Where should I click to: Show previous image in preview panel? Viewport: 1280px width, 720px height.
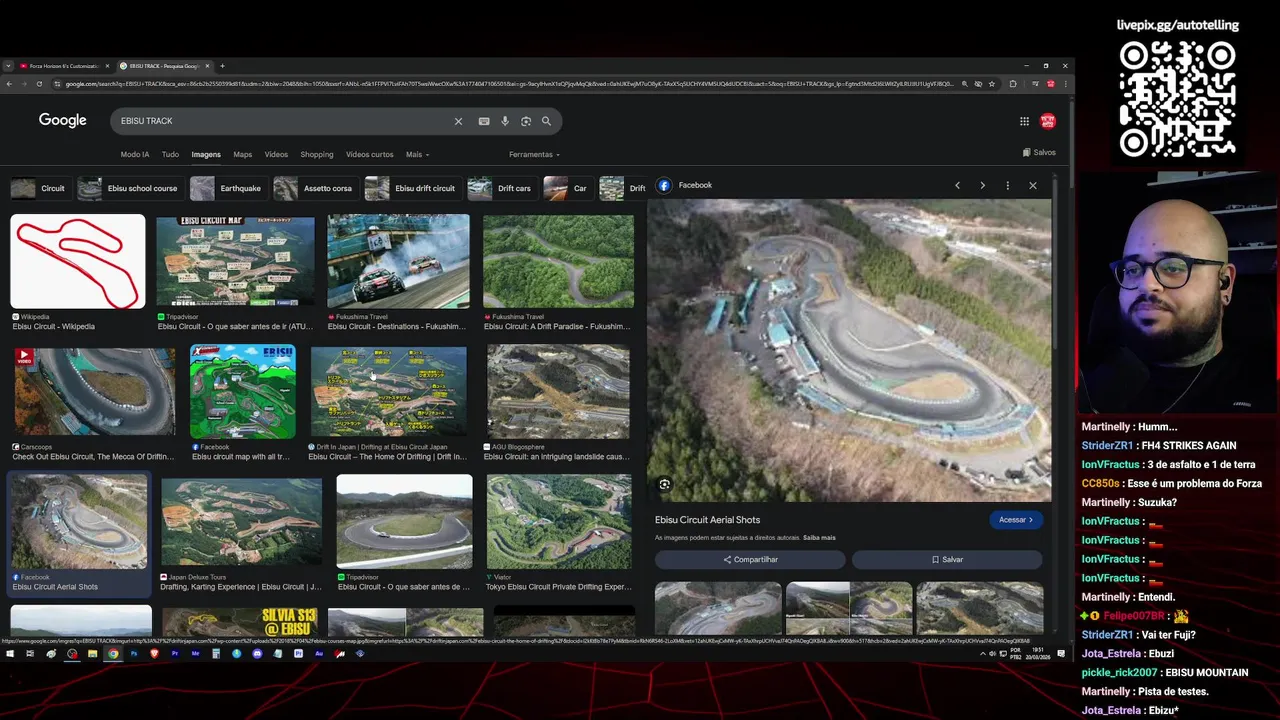(957, 185)
